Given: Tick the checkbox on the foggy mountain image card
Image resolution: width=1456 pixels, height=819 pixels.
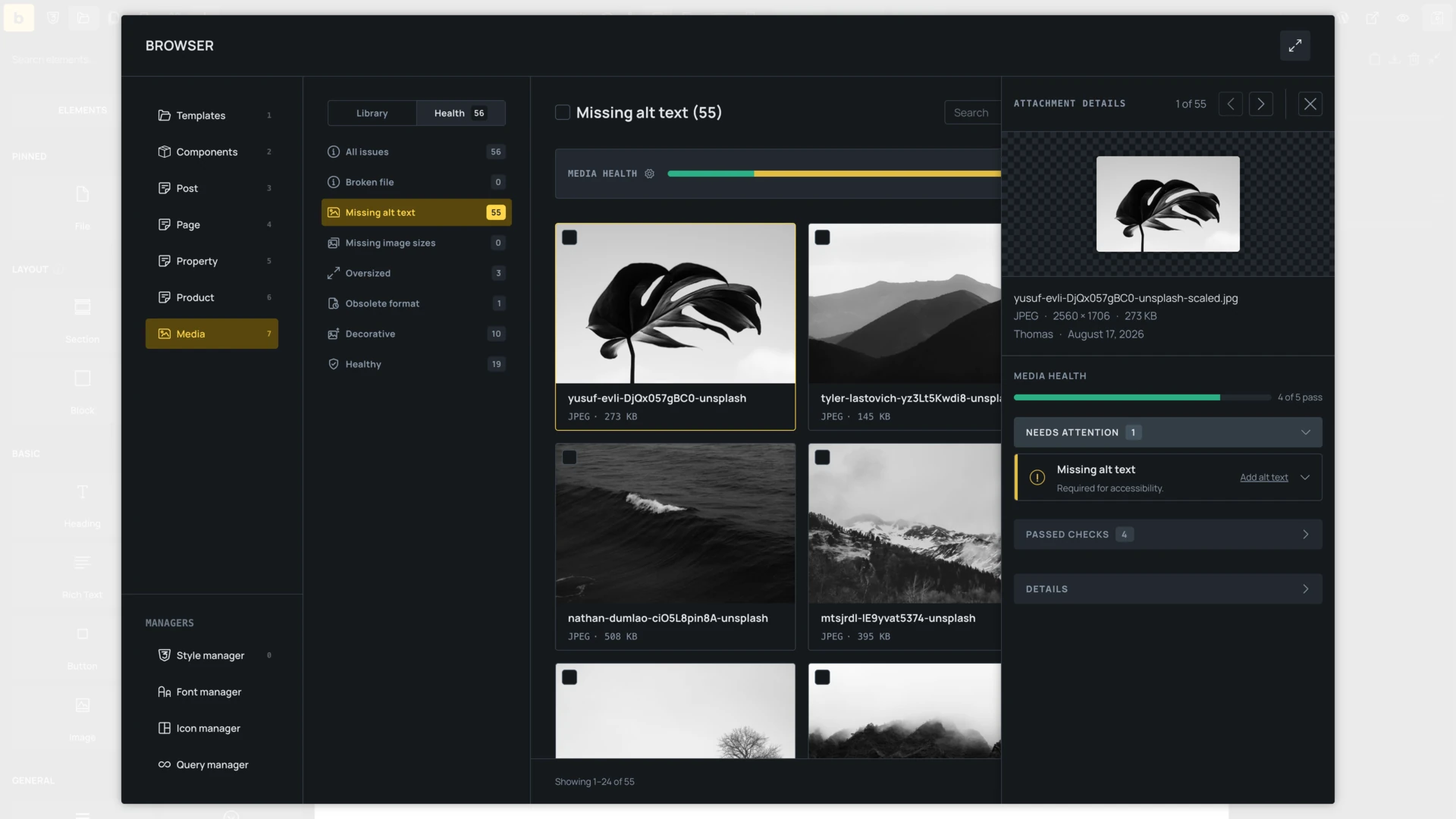Looking at the screenshot, I should (x=822, y=677).
